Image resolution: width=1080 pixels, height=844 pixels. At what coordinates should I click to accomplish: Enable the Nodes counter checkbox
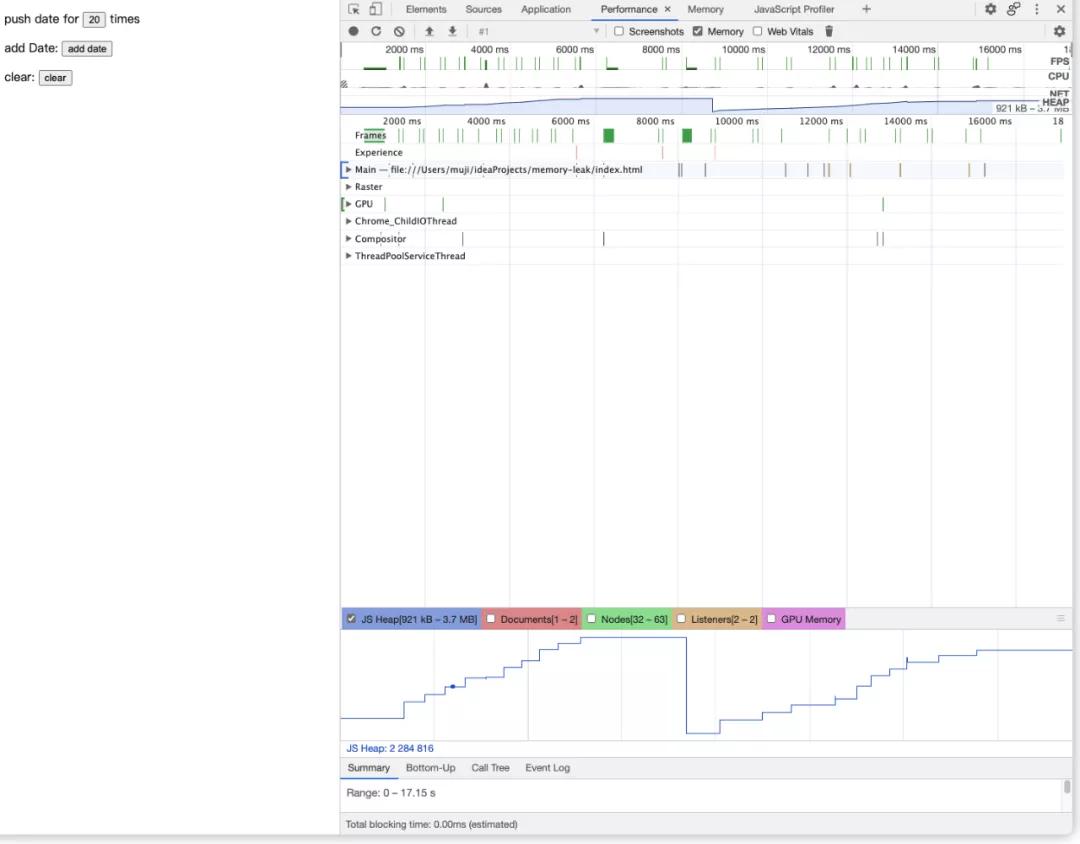coord(591,619)
